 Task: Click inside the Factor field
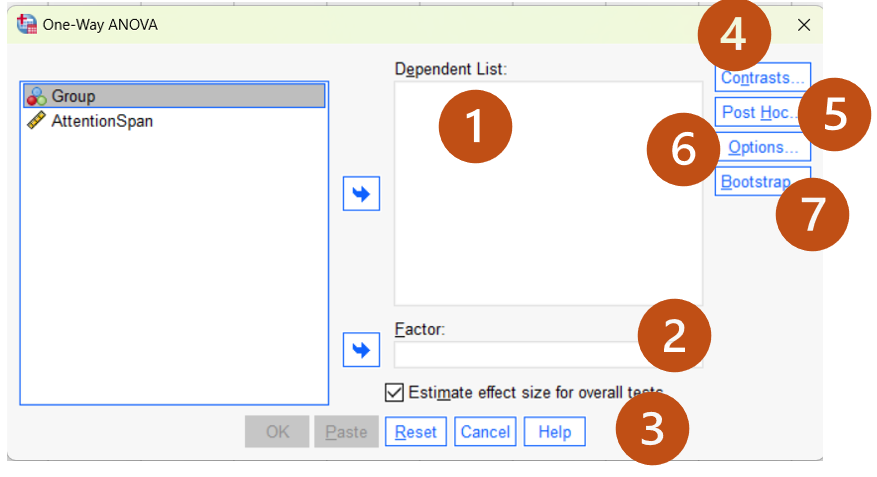point(517,355)
